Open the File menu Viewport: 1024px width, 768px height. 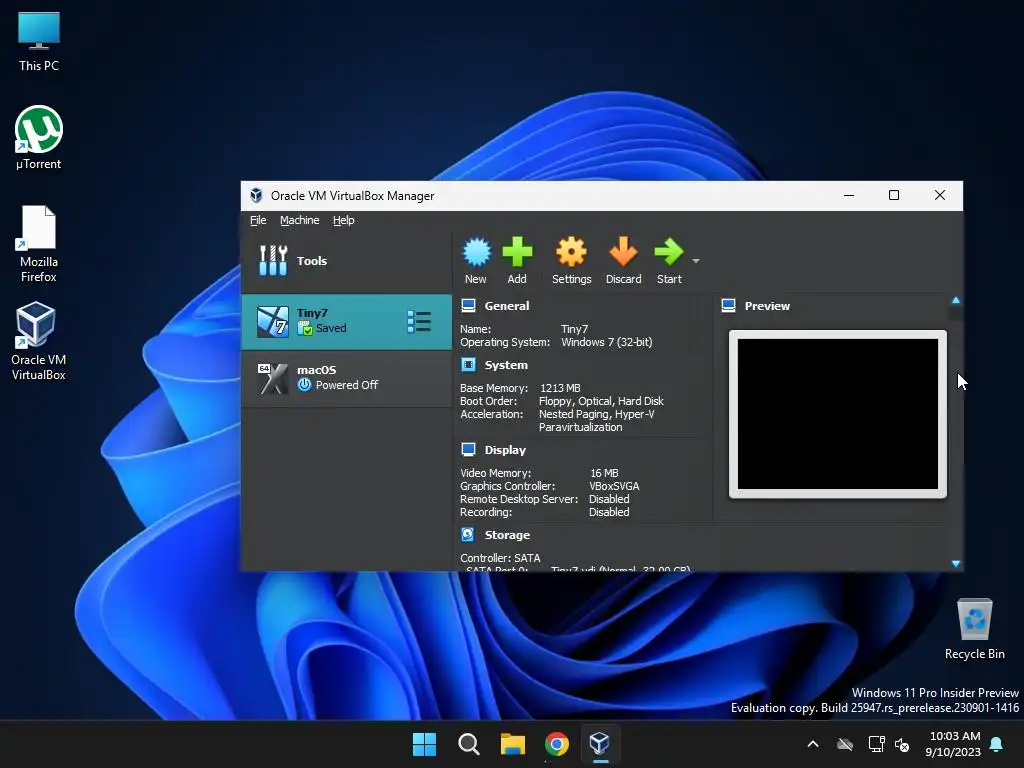click(258, 220)
